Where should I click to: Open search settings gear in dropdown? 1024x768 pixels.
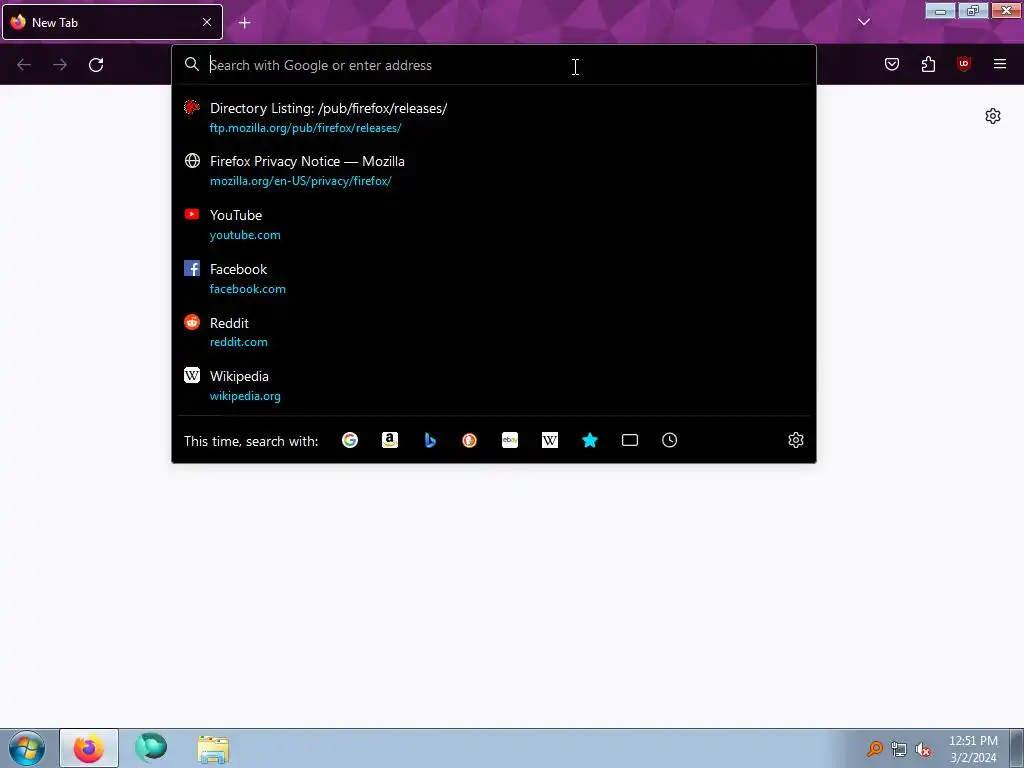(795, 440)
